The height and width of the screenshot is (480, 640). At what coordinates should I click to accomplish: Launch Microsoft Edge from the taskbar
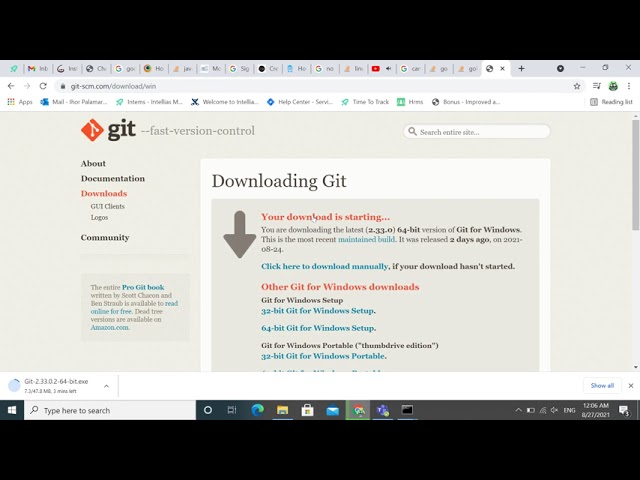click(258, 410)
